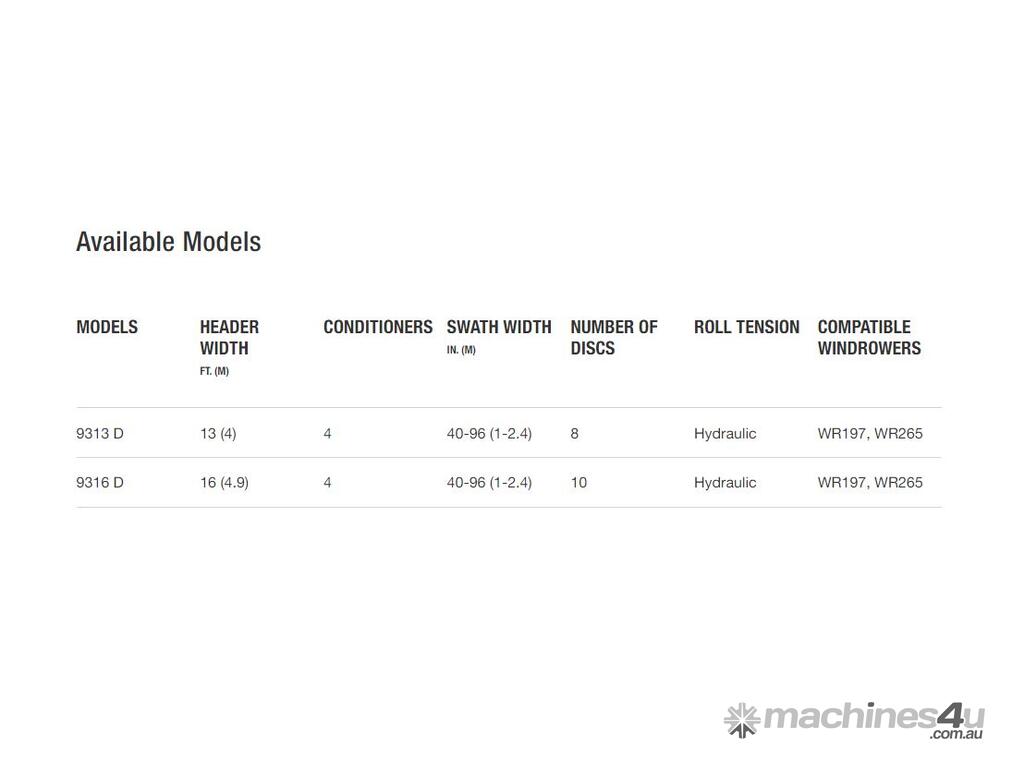Click the SWATH WIDTH column header
The height and width of the screenshot is (768, 1024).
pos(499,327)
